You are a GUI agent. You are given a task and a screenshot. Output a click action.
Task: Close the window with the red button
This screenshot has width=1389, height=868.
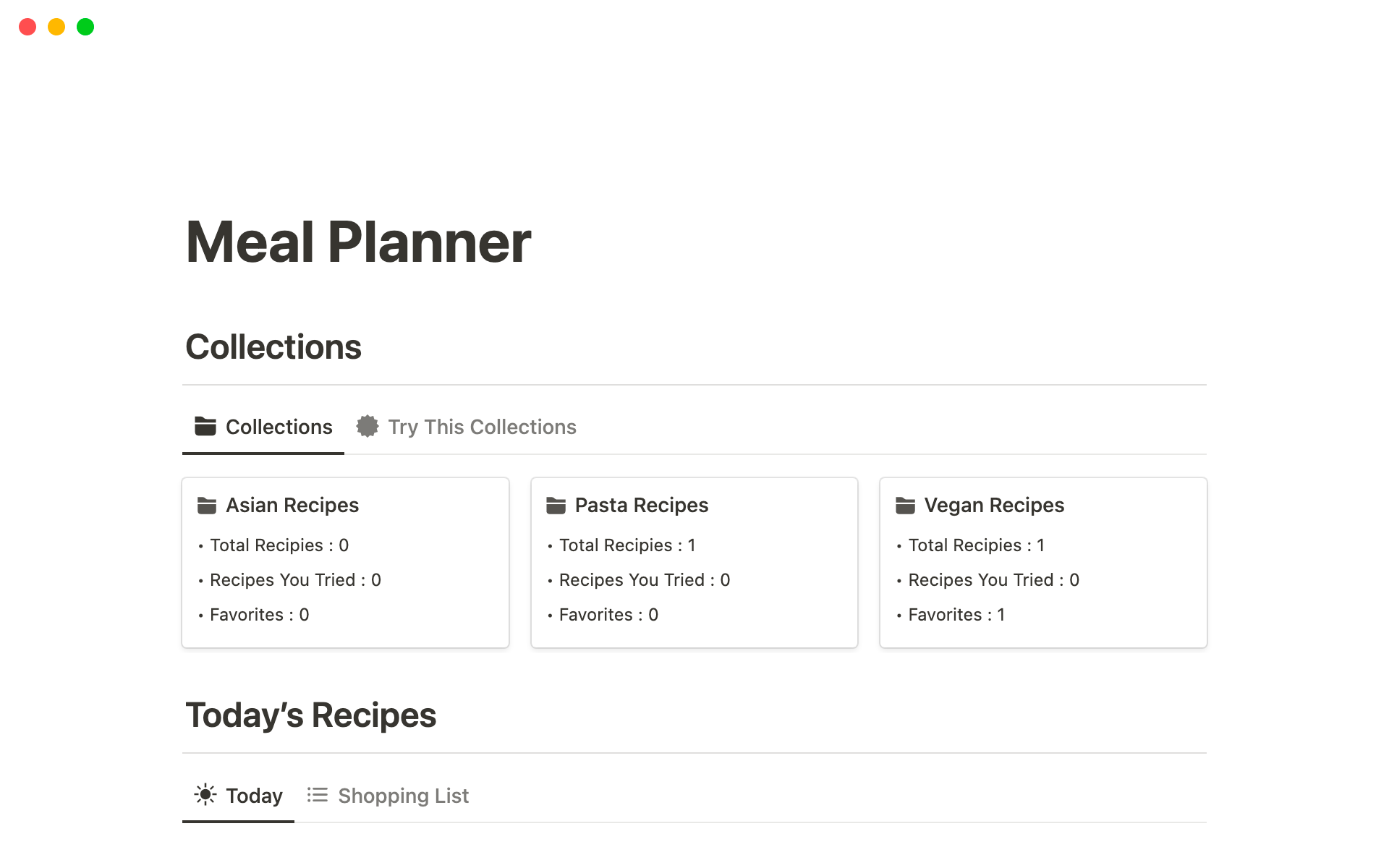(27, 27)
